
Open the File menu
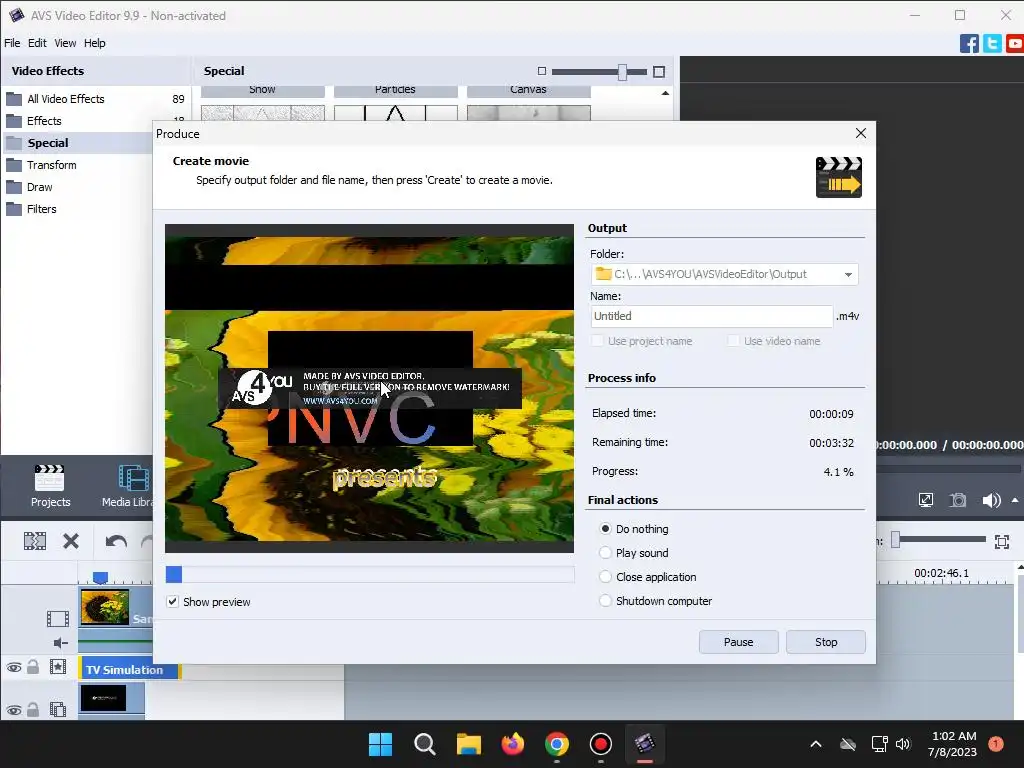coord(12,43)
